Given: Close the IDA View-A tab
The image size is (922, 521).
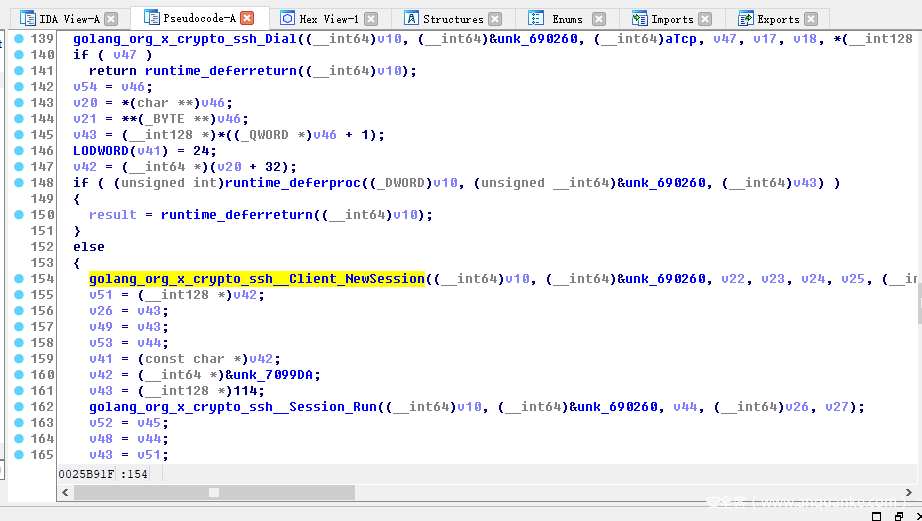Looking at the screenshot, I should tap(111, 19).
